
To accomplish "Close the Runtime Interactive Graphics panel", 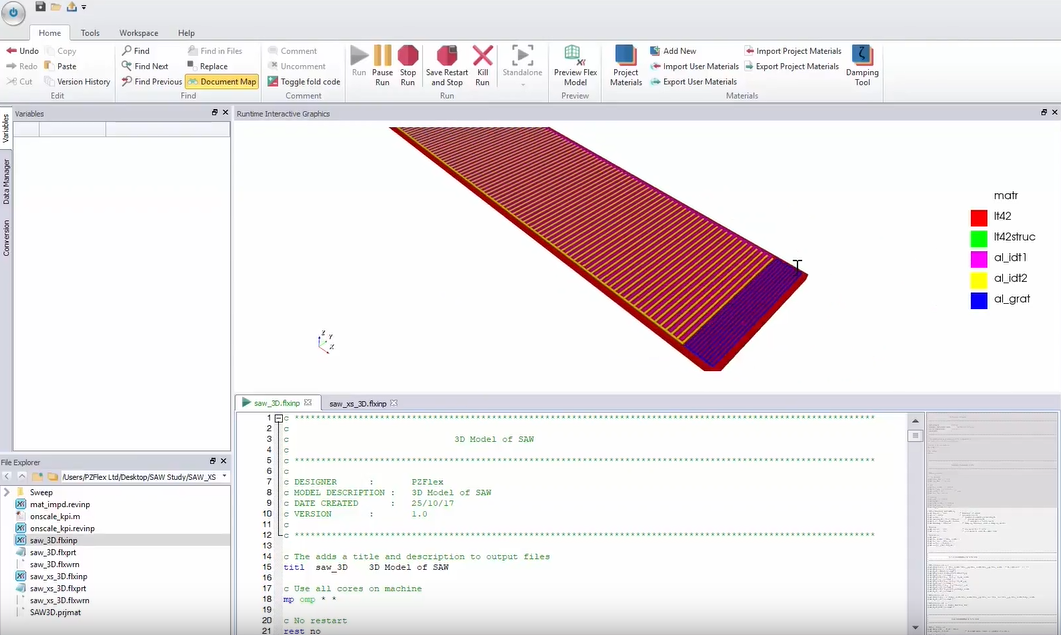I will pos(1054,112).
